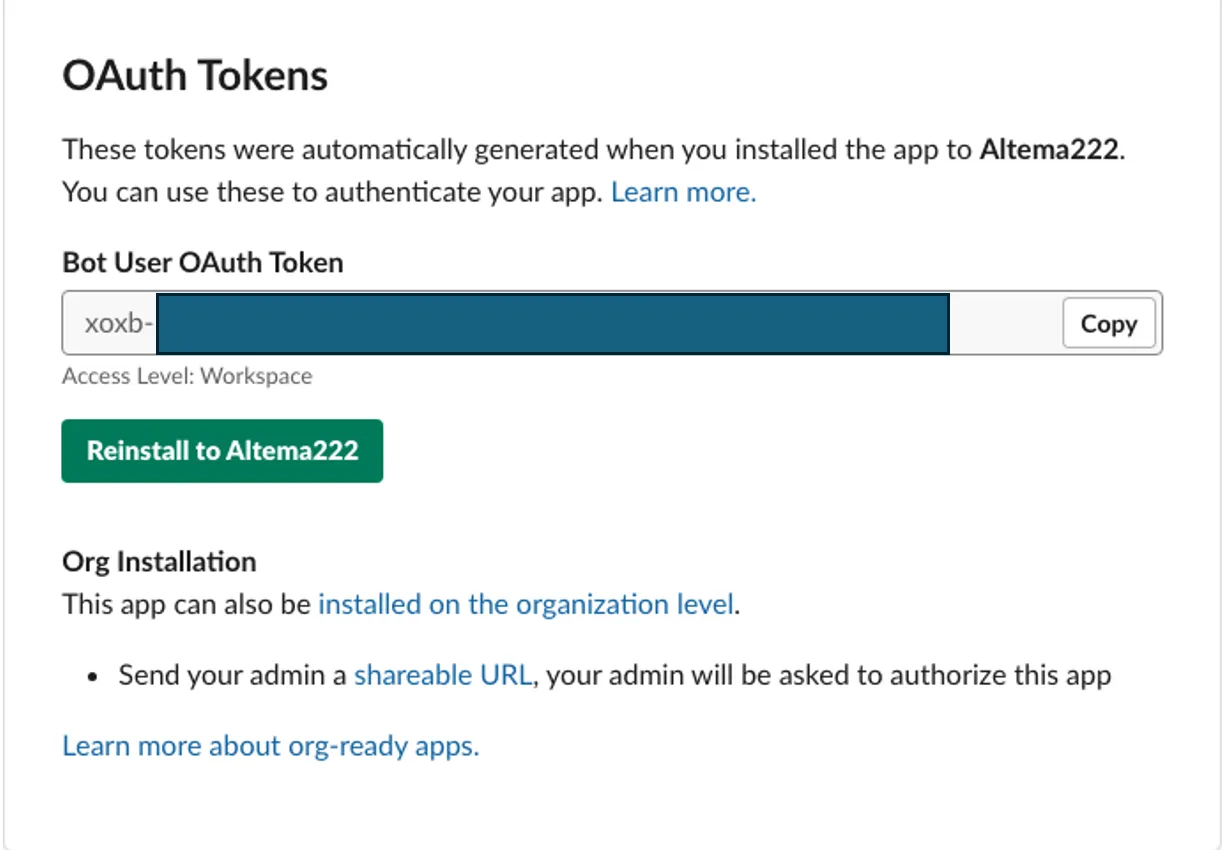Viewport: 1222px width, 850px height.
Task: Click the Reinstall to Altema222 button
Action: [x=222, y=451]
